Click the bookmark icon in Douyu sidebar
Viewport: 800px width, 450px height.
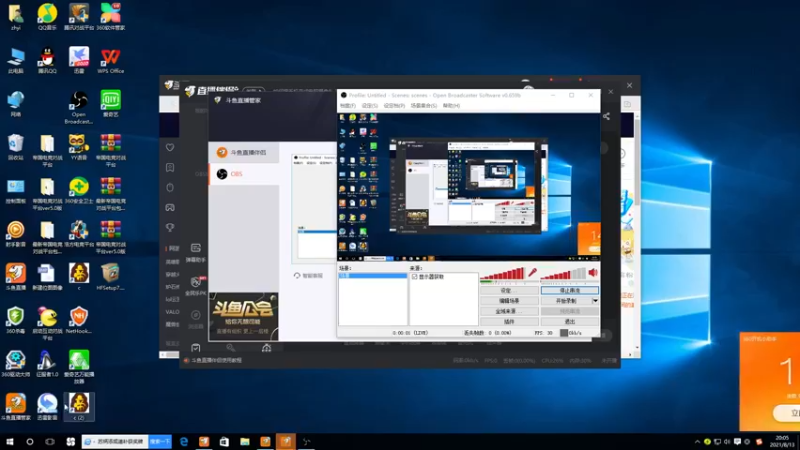(170, 167)
